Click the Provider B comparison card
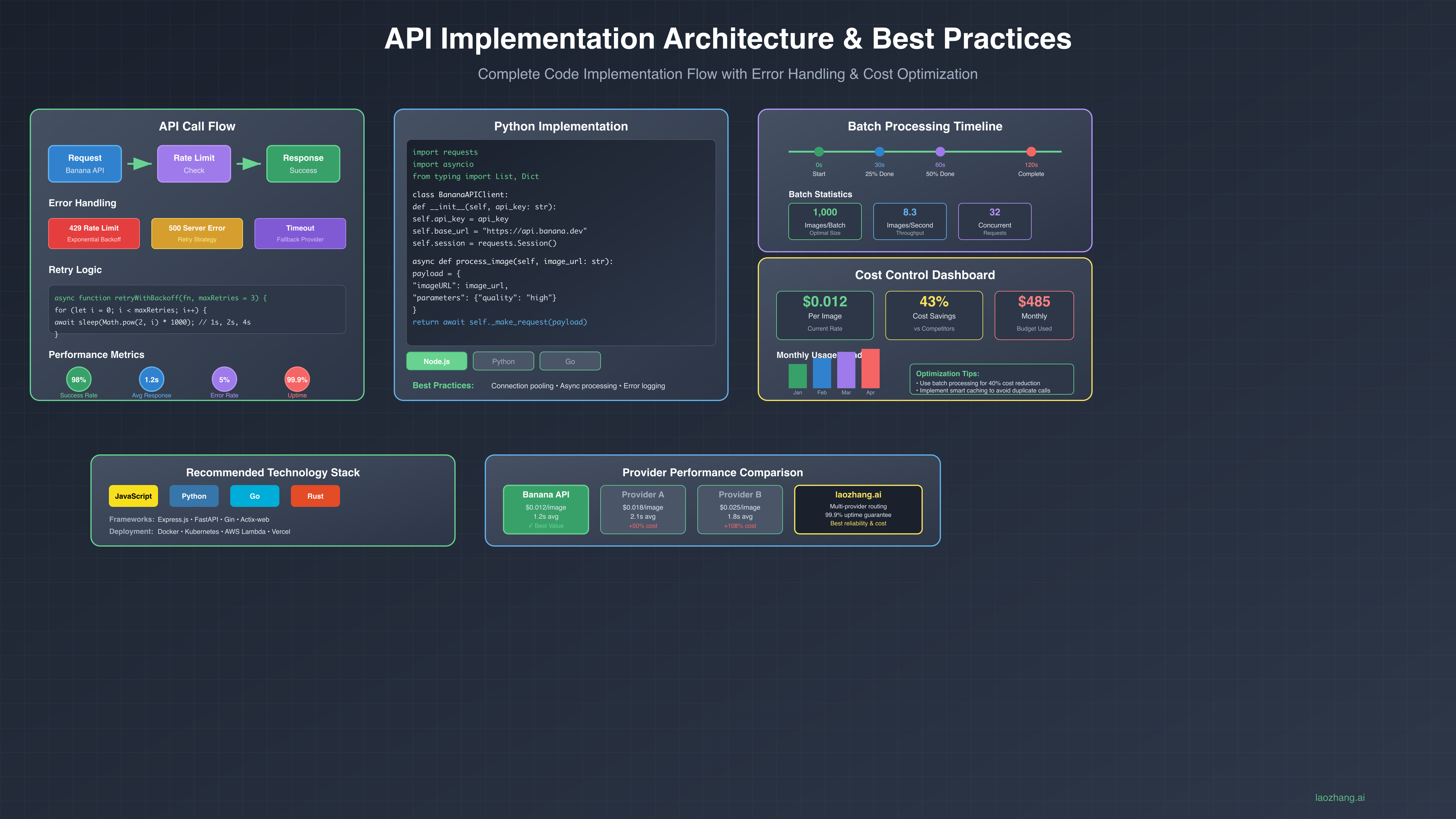Viewport: 1456px width, 819px height. pyautogui.click(x=740, y=509)
